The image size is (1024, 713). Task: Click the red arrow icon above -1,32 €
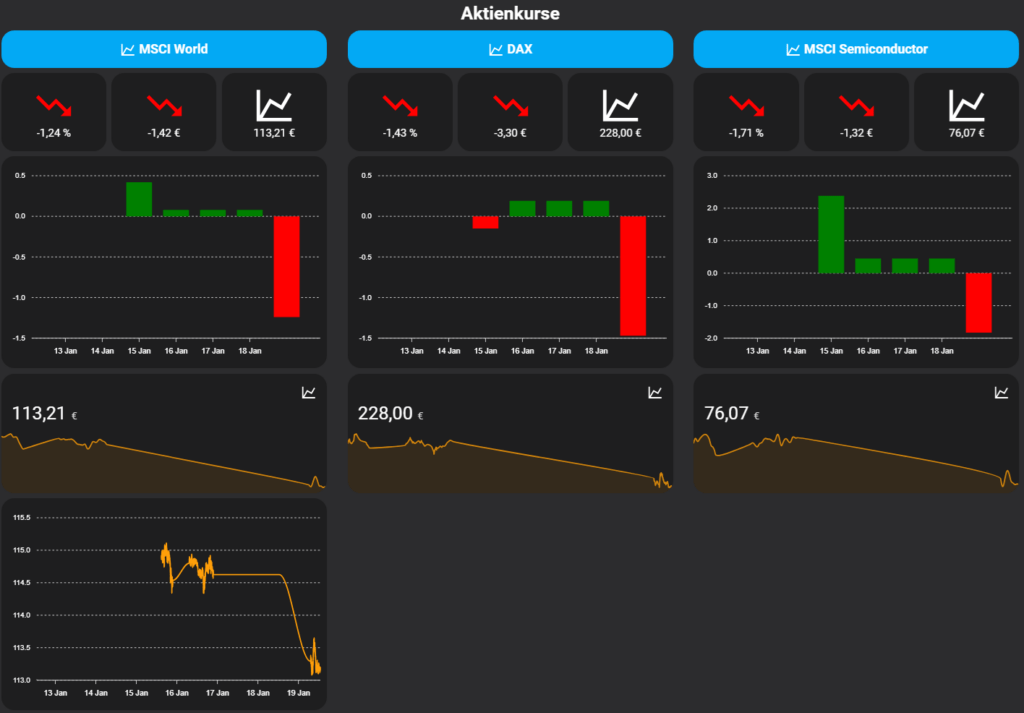(x=856, y=103)
